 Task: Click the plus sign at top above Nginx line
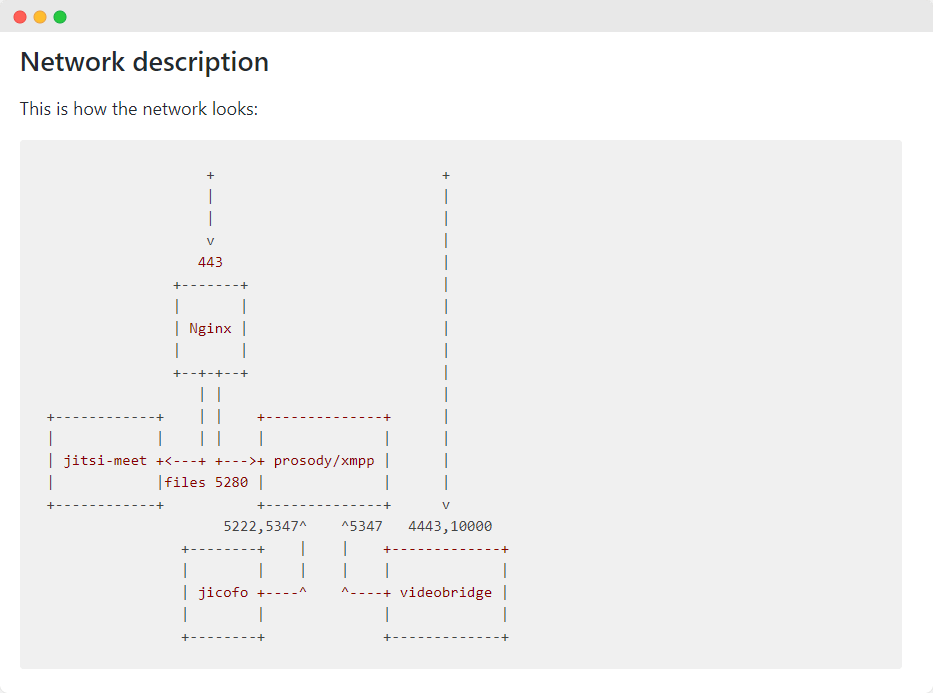point(210,175)
